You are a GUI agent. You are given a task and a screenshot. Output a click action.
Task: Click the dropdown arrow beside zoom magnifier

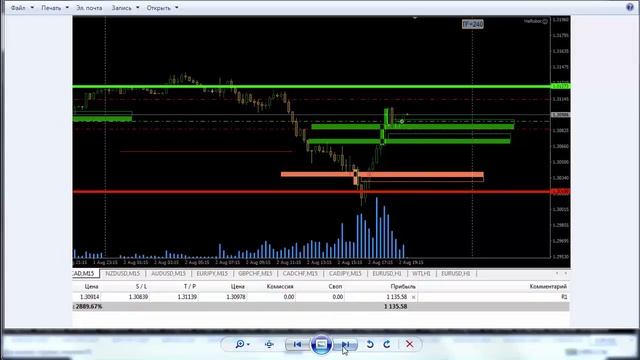(x=249, y=344)
